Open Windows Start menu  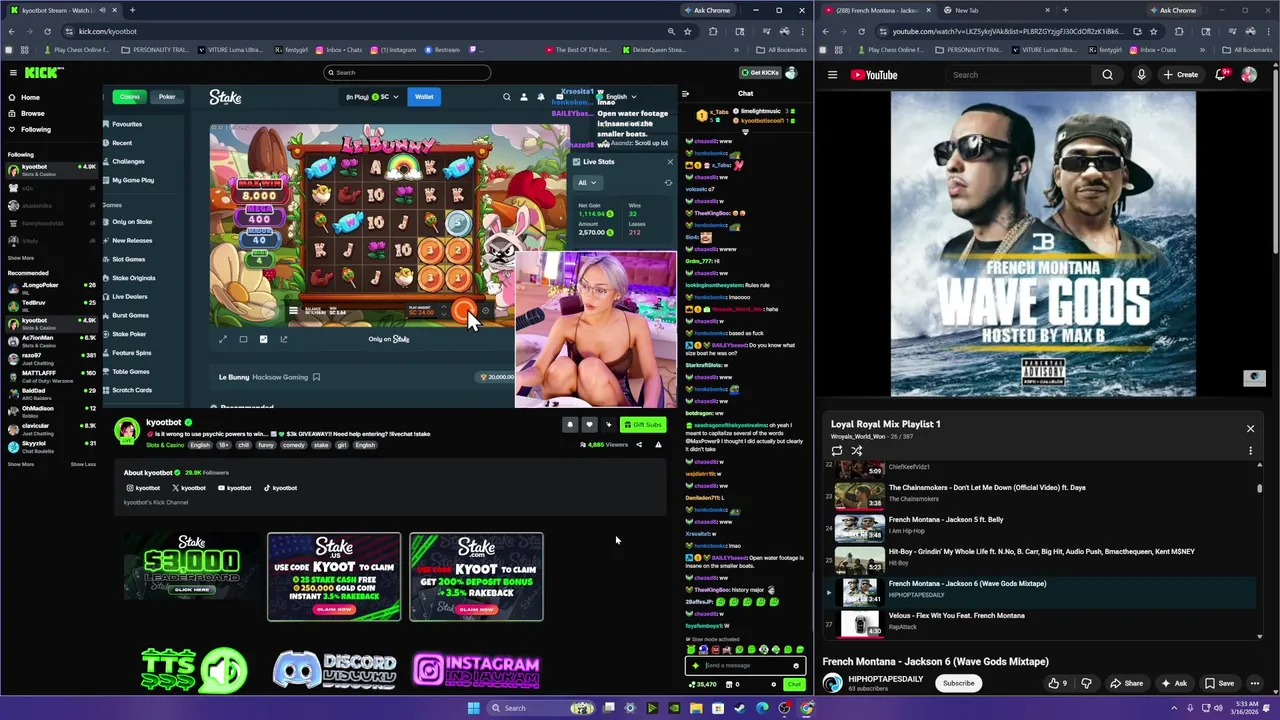[473, 708]
